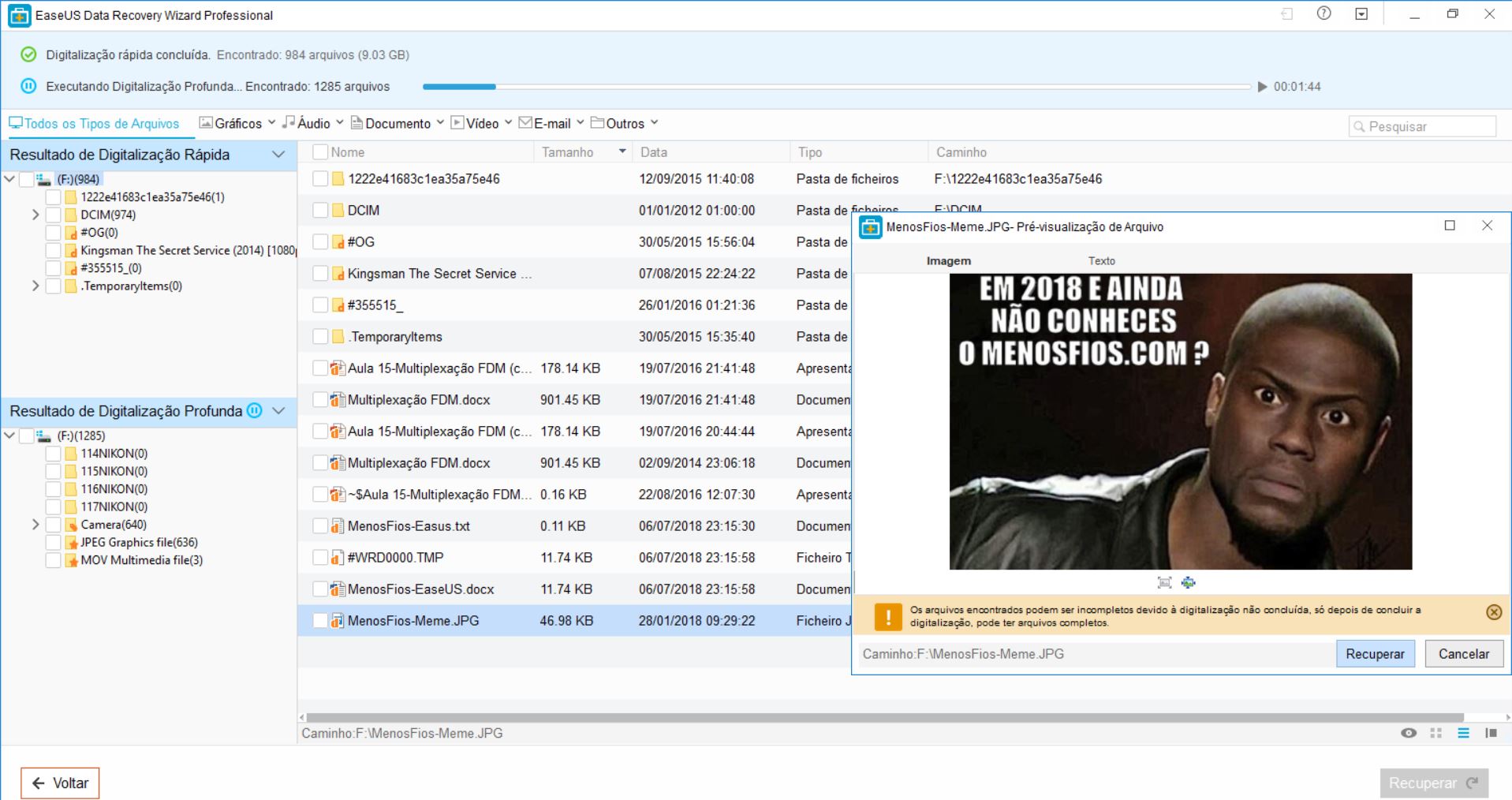The image size is (1512, 800).
Task: Collapse the Resultado de Digitalização Profunda panel chevron
Action: 278,411
